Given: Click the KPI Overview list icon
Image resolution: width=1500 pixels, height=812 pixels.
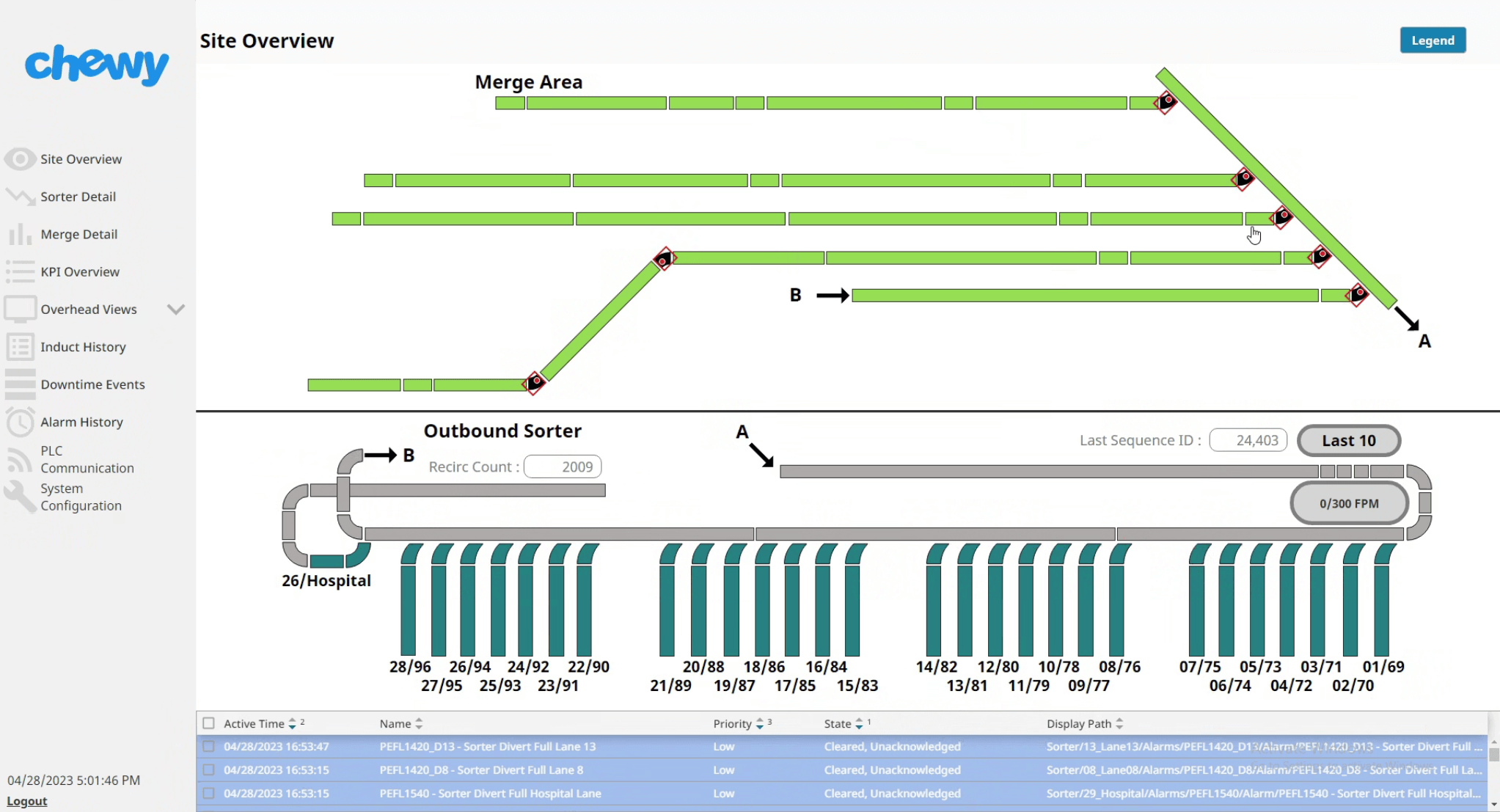Looking at the screenshot, I should tap(21, 271).
